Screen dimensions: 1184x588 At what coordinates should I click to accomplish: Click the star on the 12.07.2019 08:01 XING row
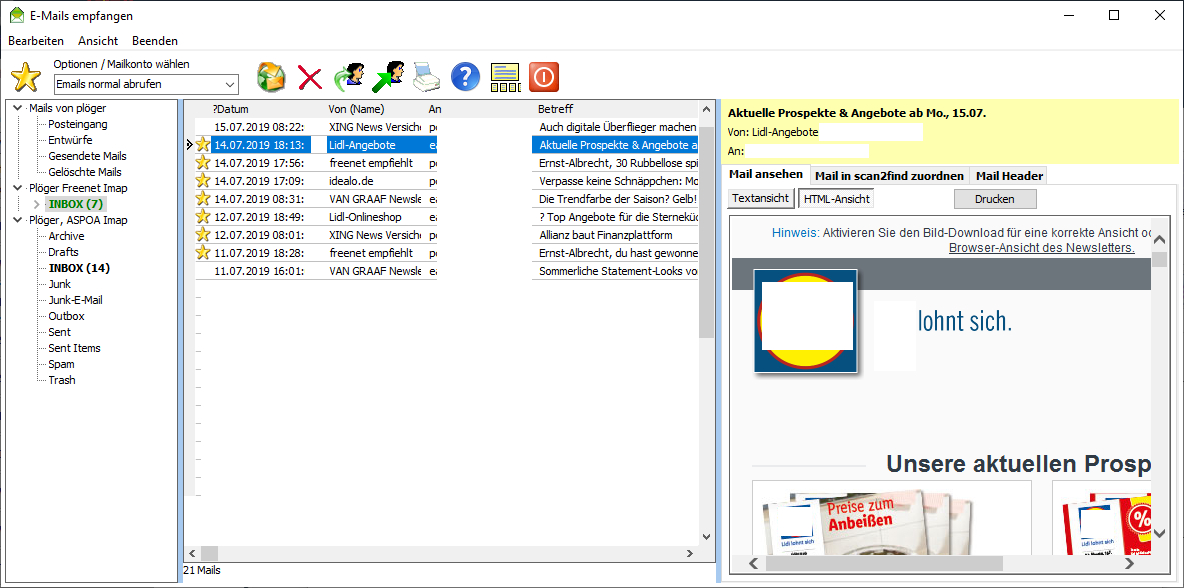202,235
